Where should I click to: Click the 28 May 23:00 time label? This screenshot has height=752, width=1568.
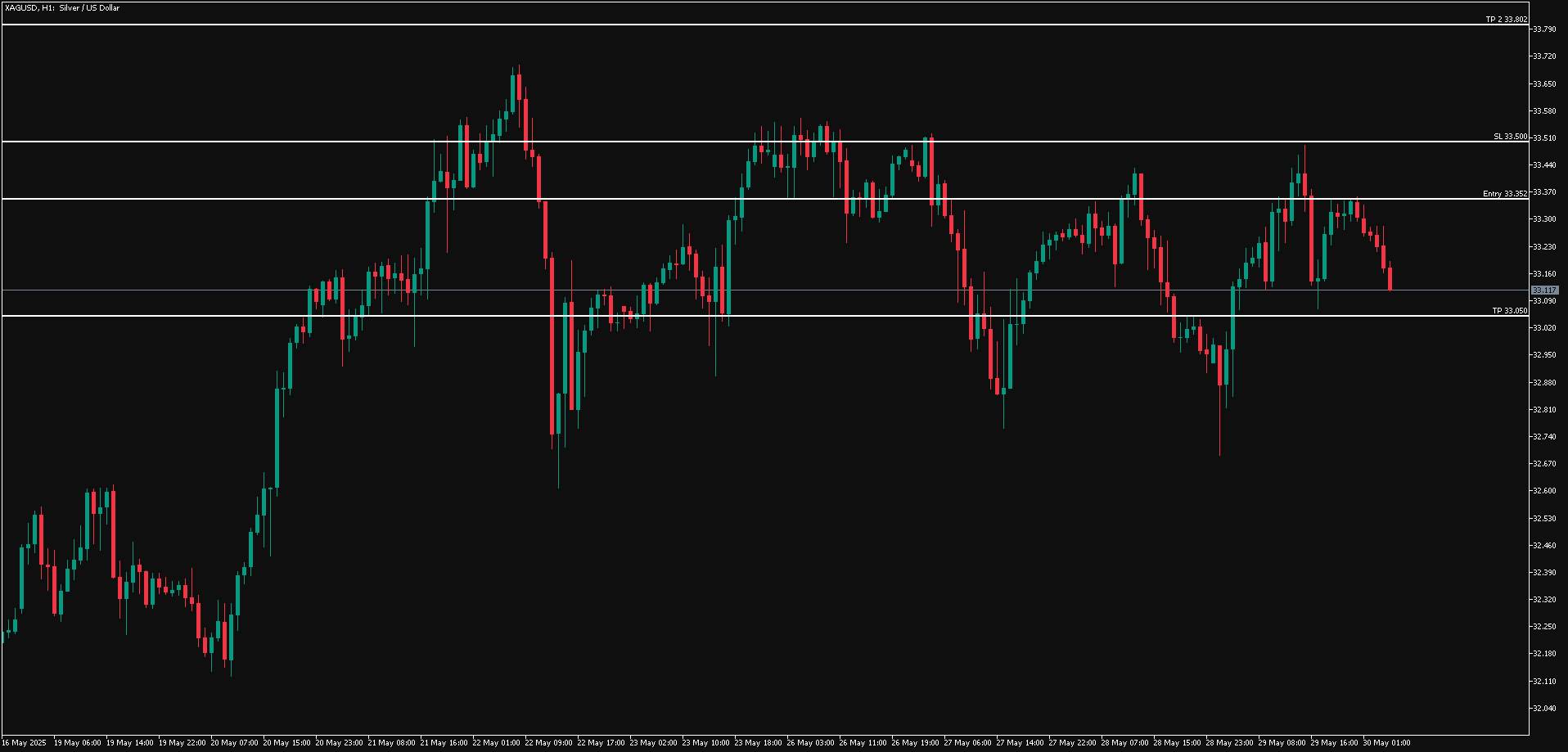[1228, 743]
